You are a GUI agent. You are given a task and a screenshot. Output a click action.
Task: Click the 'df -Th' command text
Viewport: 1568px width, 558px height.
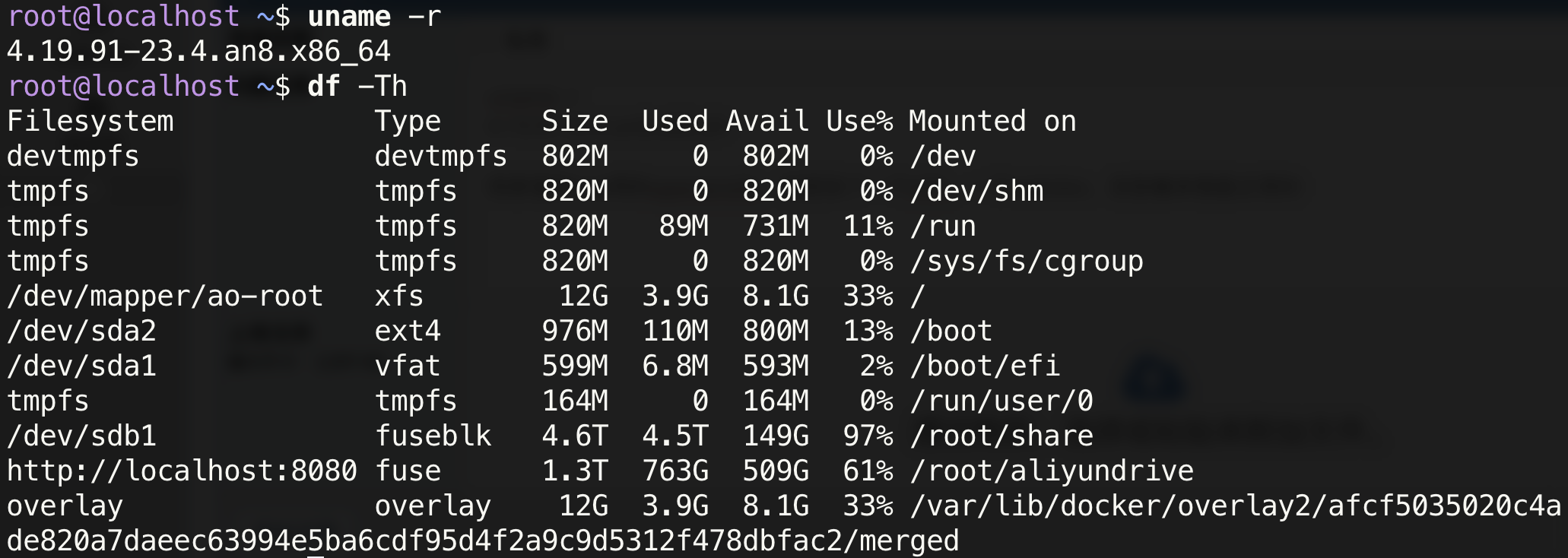[357, 86]
